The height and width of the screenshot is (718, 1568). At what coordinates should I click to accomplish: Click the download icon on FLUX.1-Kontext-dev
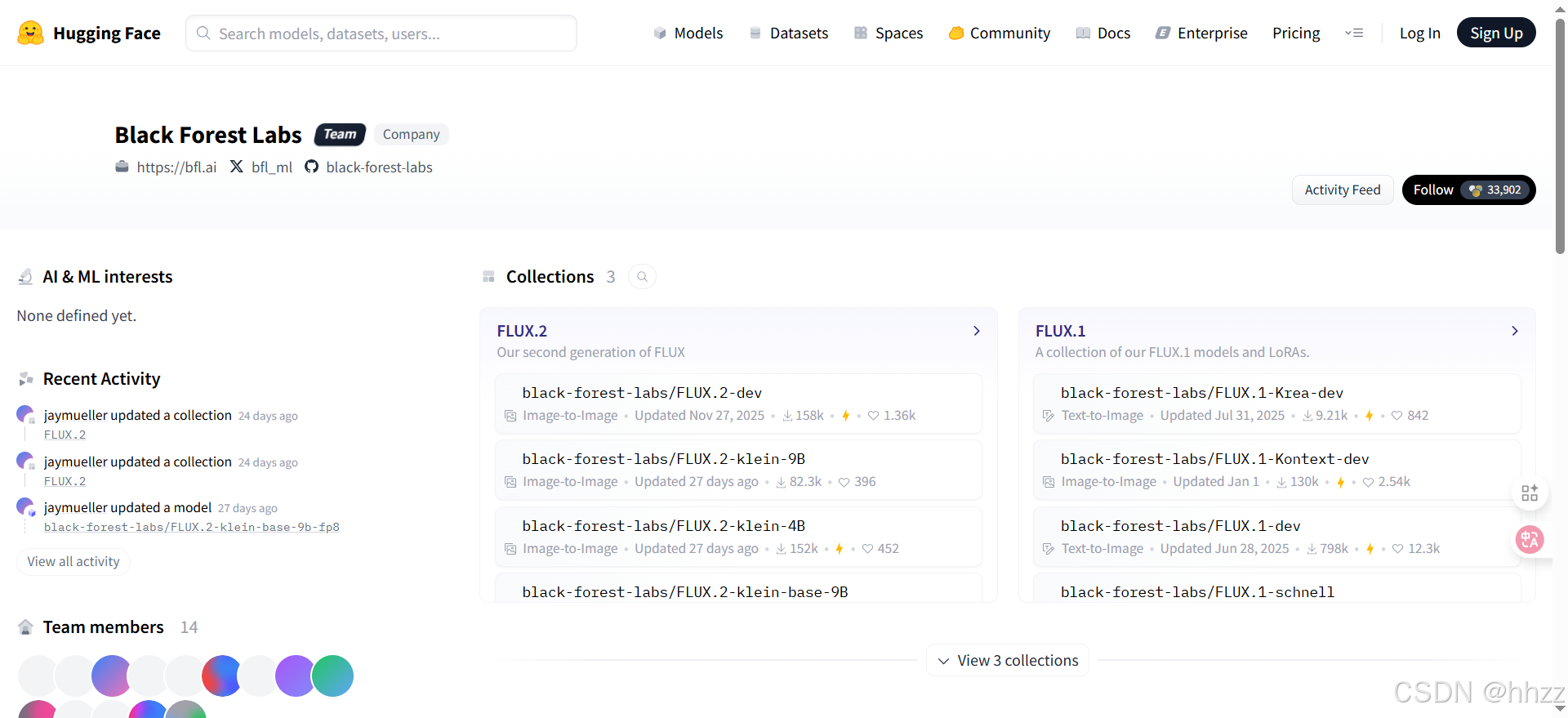1282,482
